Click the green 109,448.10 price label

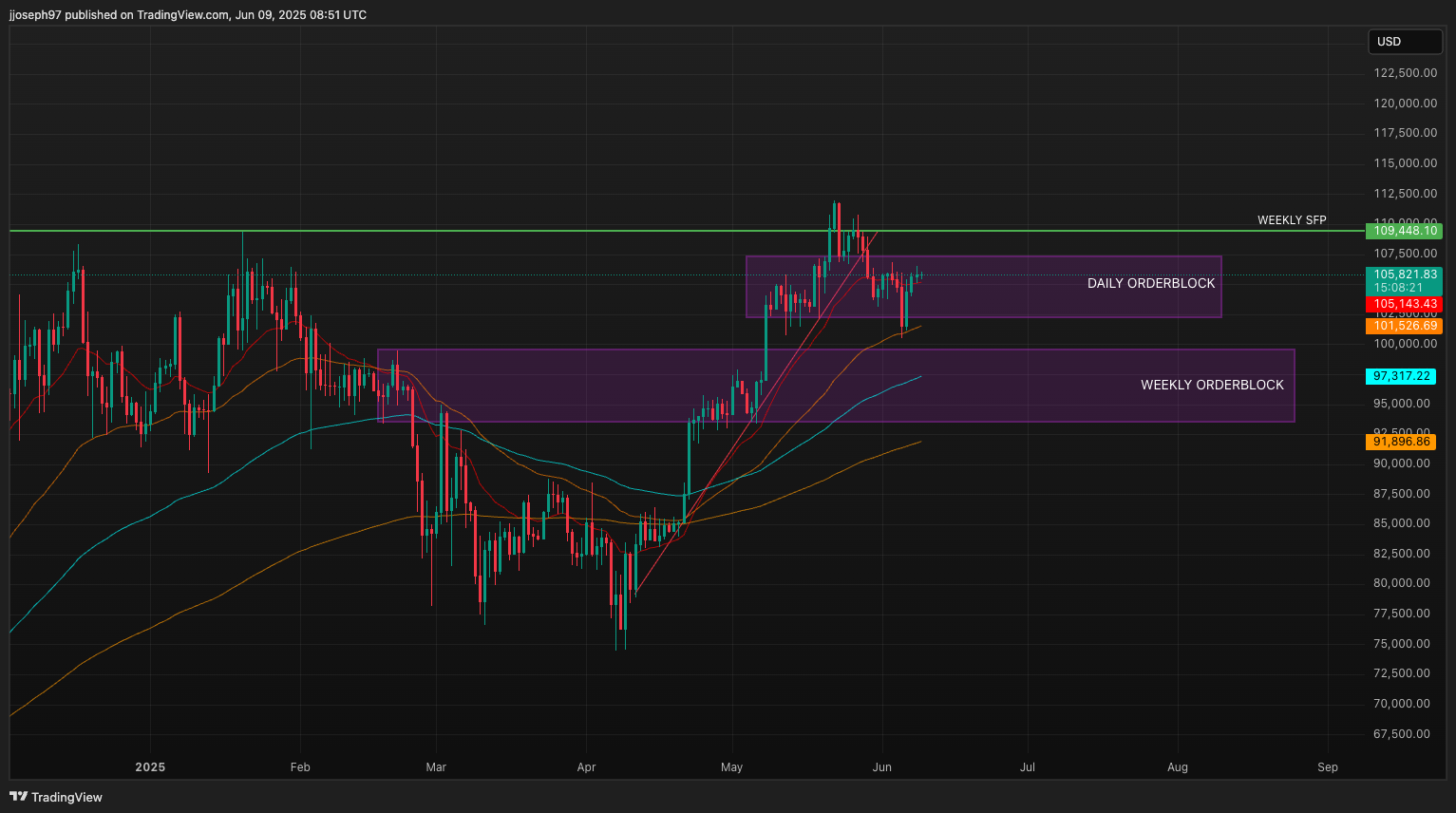point(1404,231)
